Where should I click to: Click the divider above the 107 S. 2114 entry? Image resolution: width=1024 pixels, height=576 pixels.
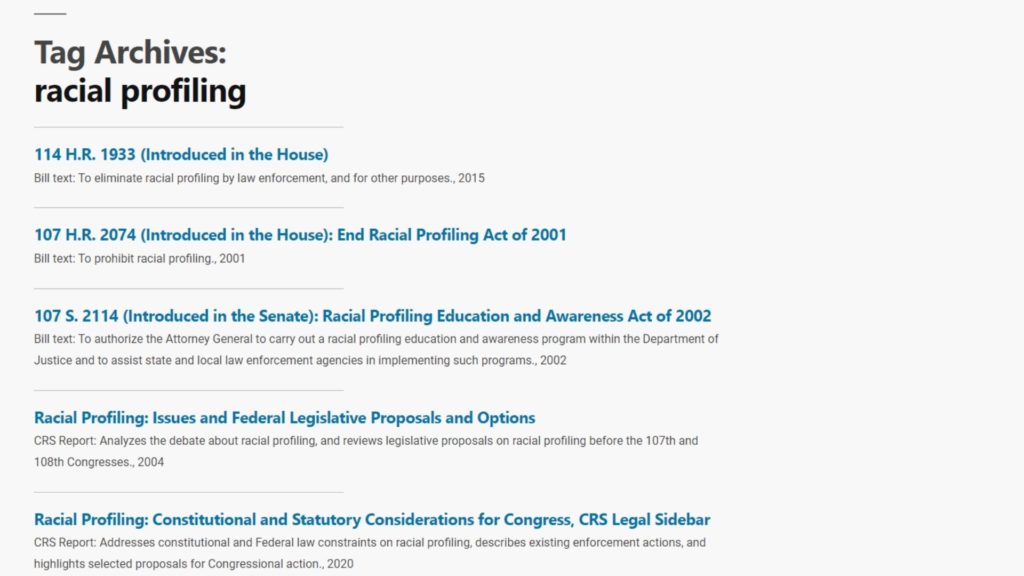tap(189, 289)
